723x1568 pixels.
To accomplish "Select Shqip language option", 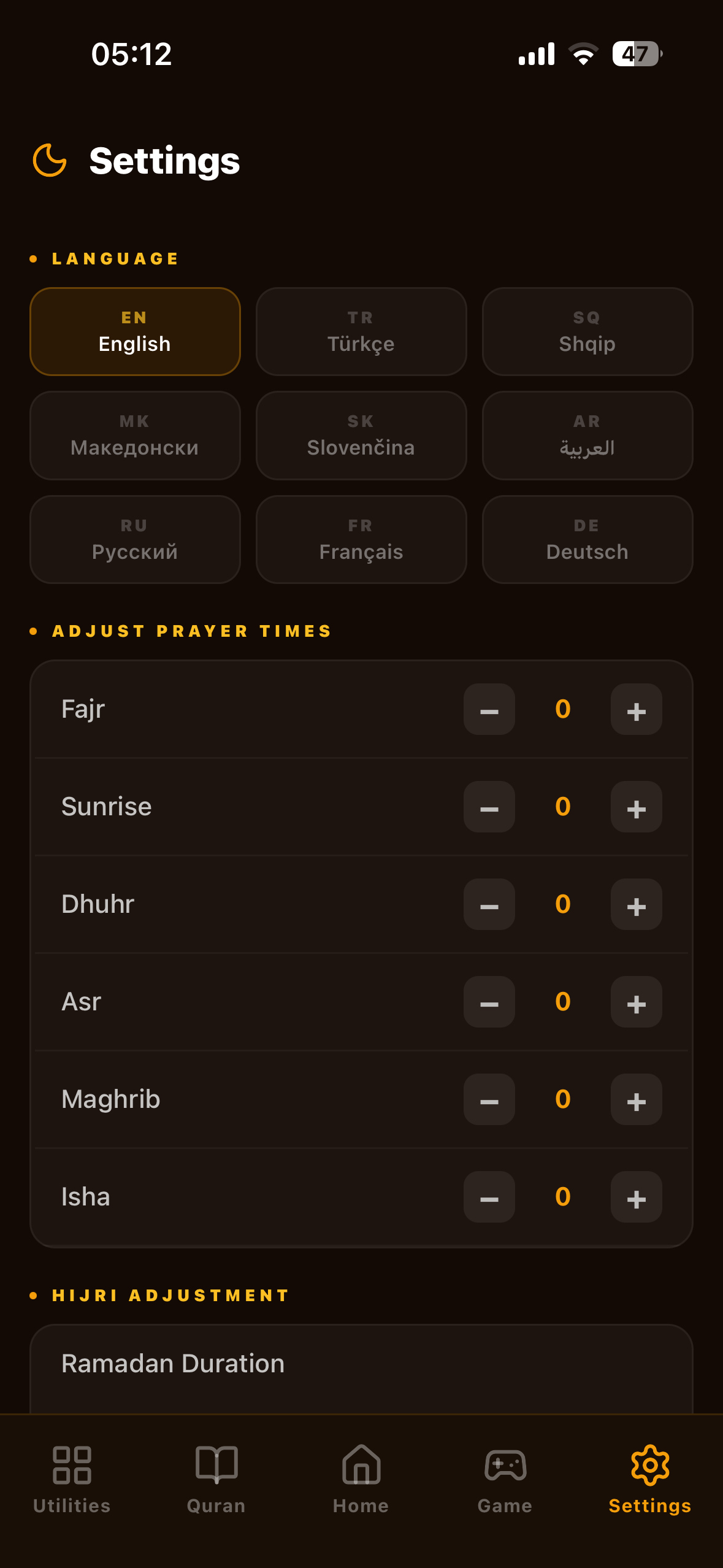I will tap(587, 331).
